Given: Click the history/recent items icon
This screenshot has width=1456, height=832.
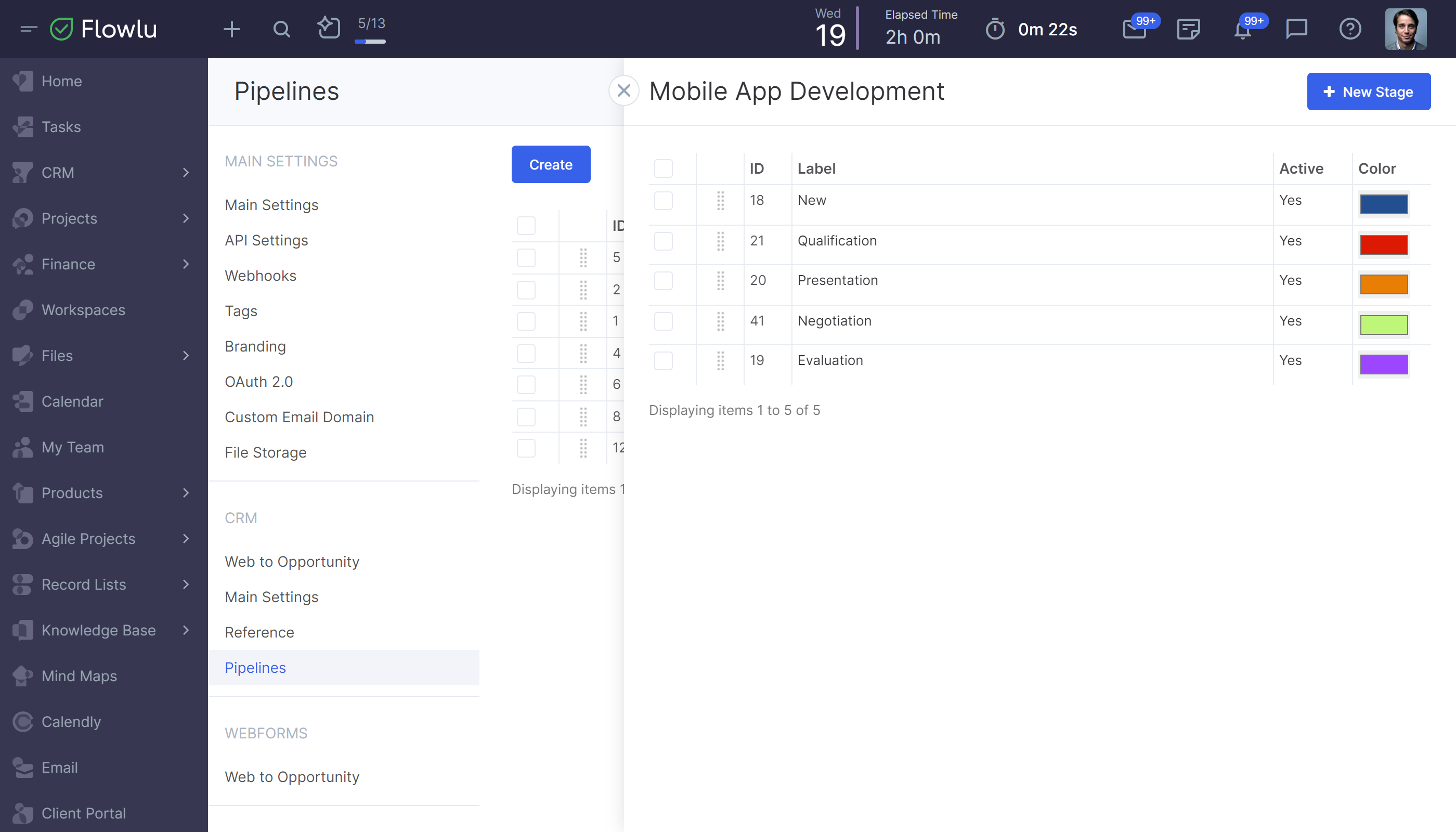Looking at the screenshot, I should point(328,29).
